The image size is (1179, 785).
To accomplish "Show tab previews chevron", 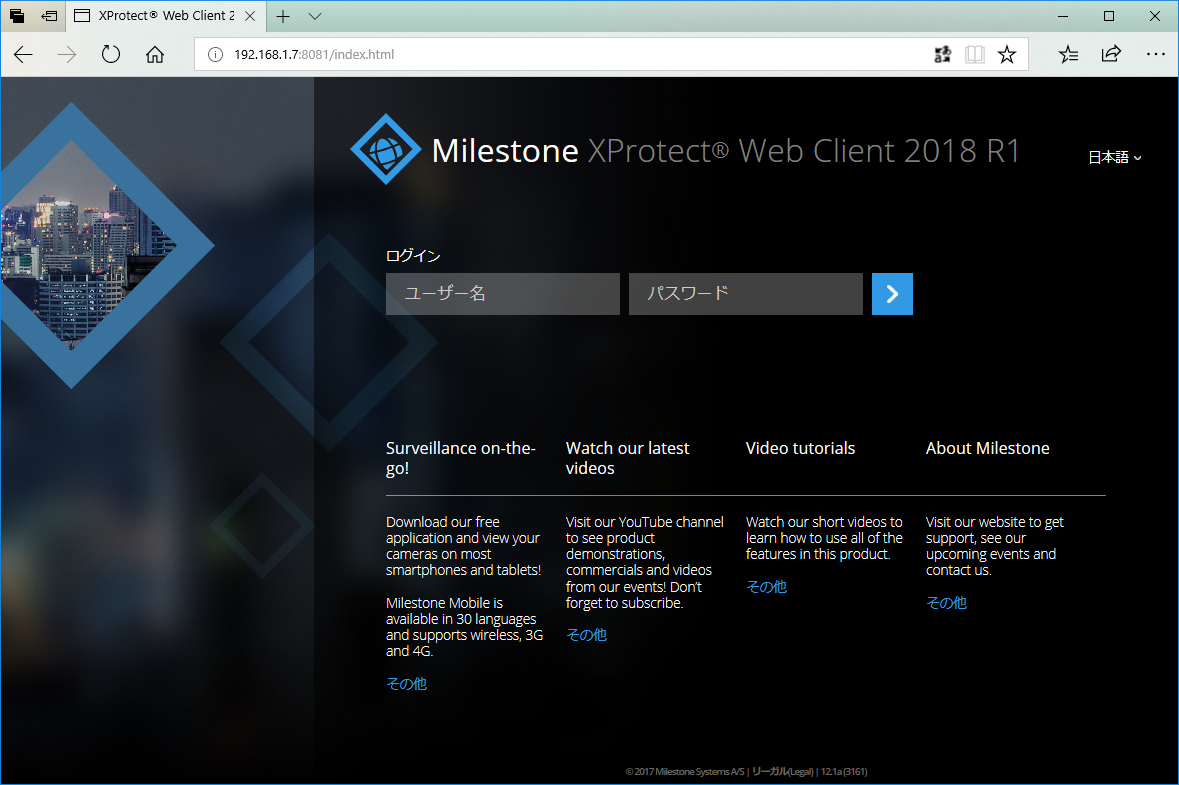I will tap(315, 16).
